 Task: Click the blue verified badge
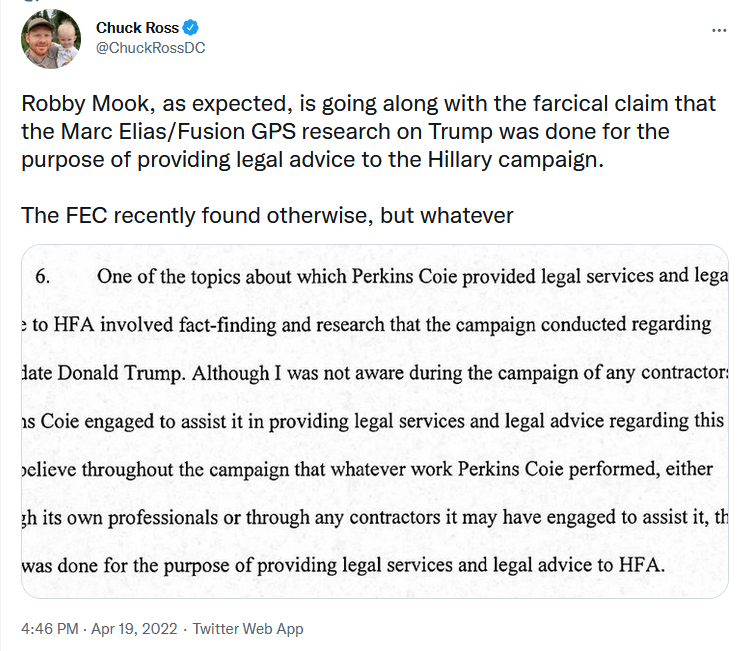191,27
